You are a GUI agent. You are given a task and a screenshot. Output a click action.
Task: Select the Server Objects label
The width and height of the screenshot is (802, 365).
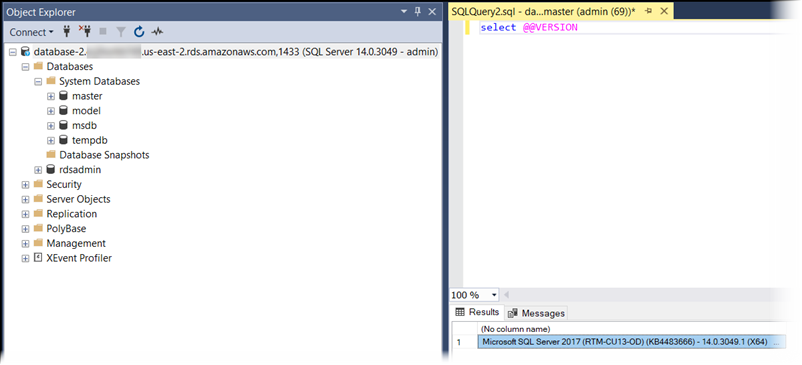(x=78, y=199)
